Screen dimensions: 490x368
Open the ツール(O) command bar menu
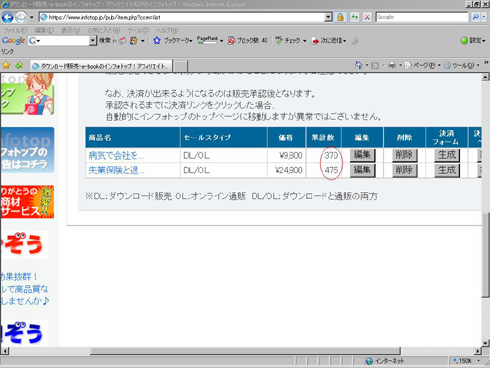coord(462,65)
